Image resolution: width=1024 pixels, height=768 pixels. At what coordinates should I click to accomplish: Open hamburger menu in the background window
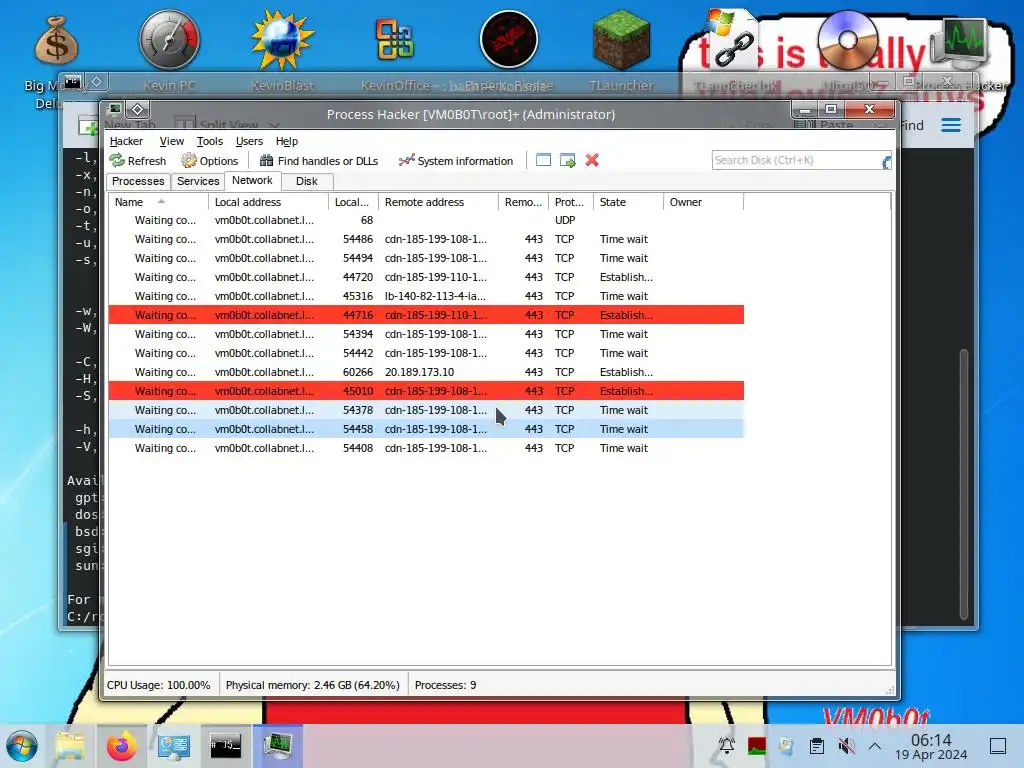tap(951, 125)
